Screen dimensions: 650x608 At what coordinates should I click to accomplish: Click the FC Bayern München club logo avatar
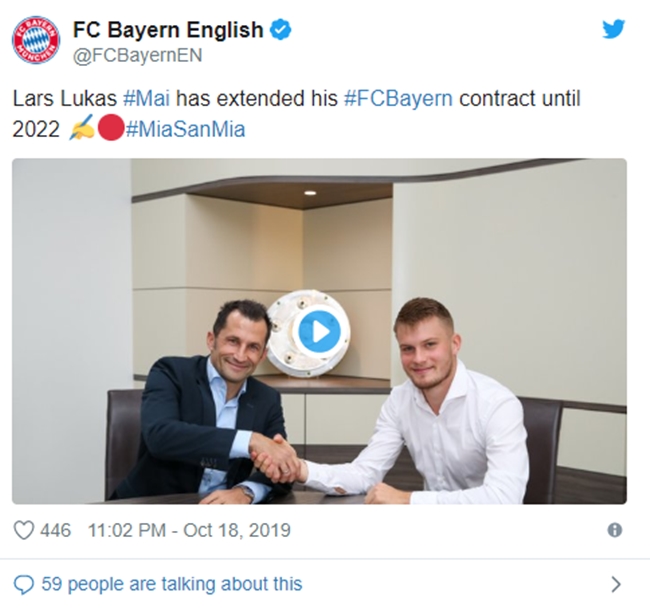[36, 40]
